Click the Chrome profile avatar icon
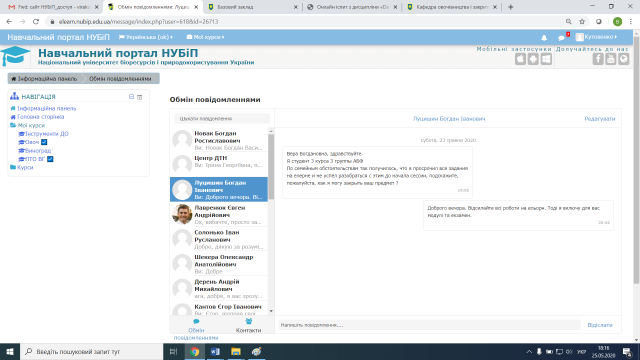The width and height of the screenshot is (640, 360). coord(617,22)
